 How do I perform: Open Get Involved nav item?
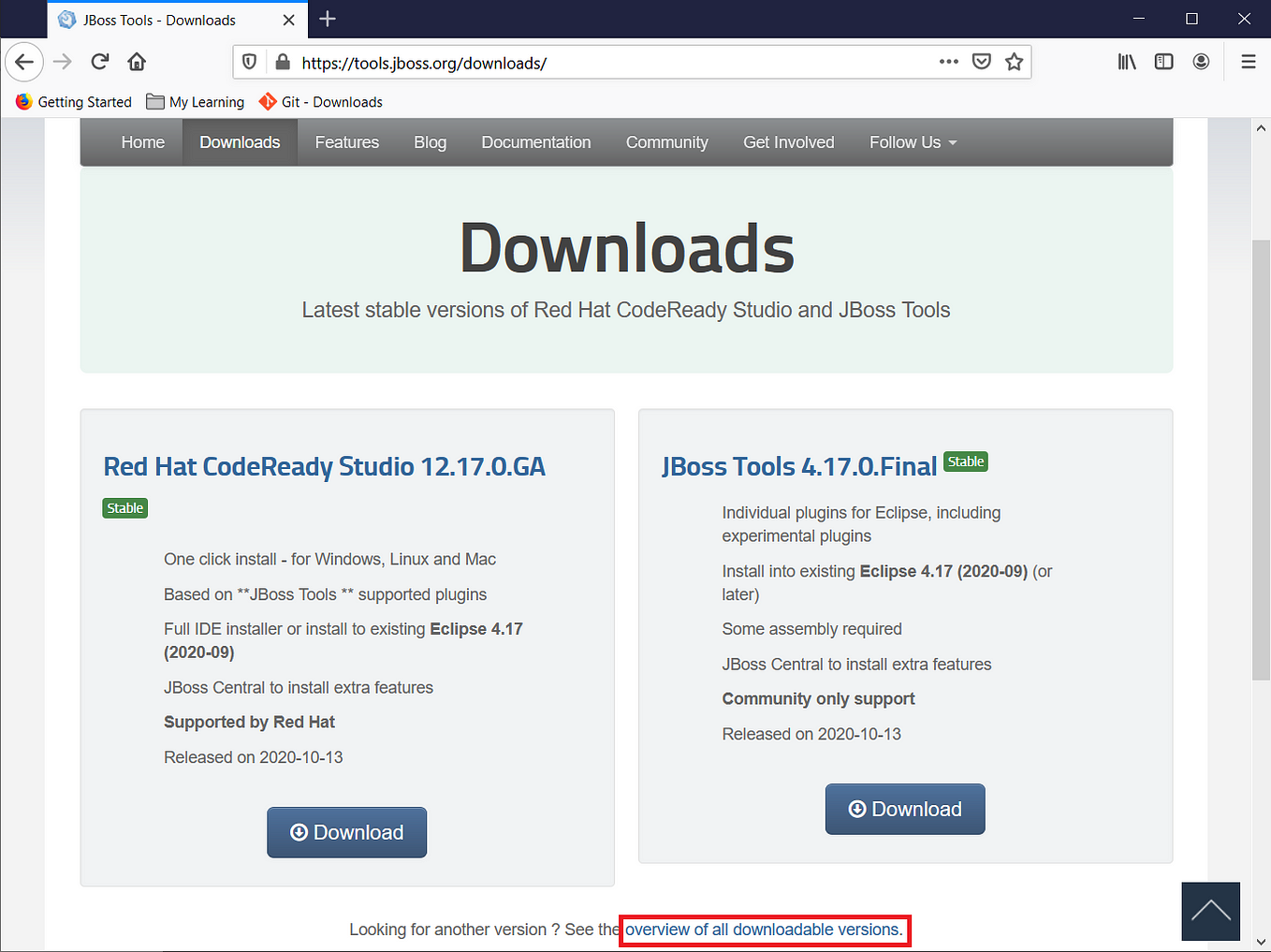789,142
